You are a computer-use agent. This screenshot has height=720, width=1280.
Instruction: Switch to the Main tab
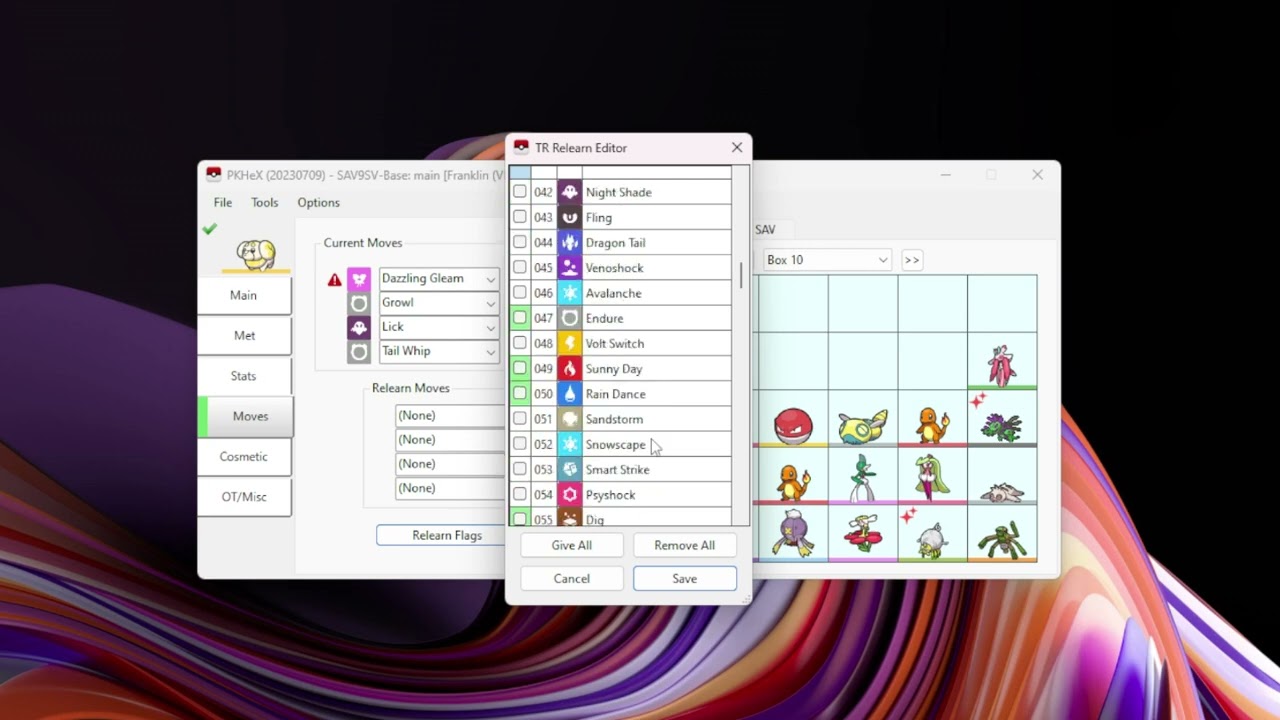click(x=244, y=295)
